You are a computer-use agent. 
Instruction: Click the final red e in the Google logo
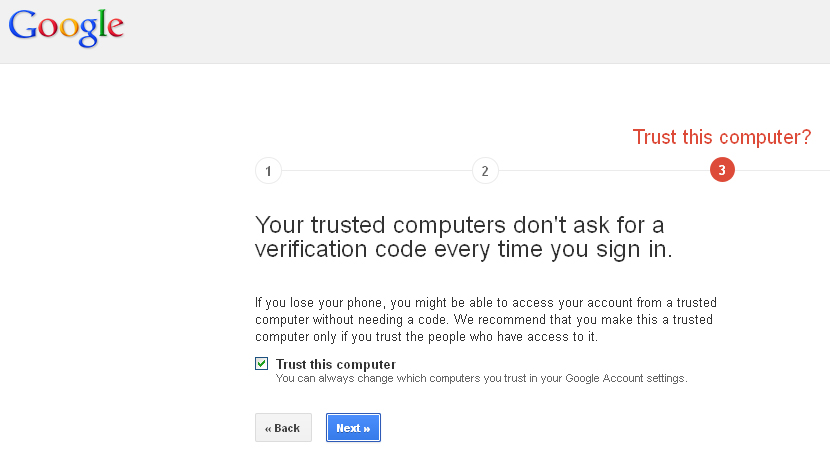(x=114, y=30)
